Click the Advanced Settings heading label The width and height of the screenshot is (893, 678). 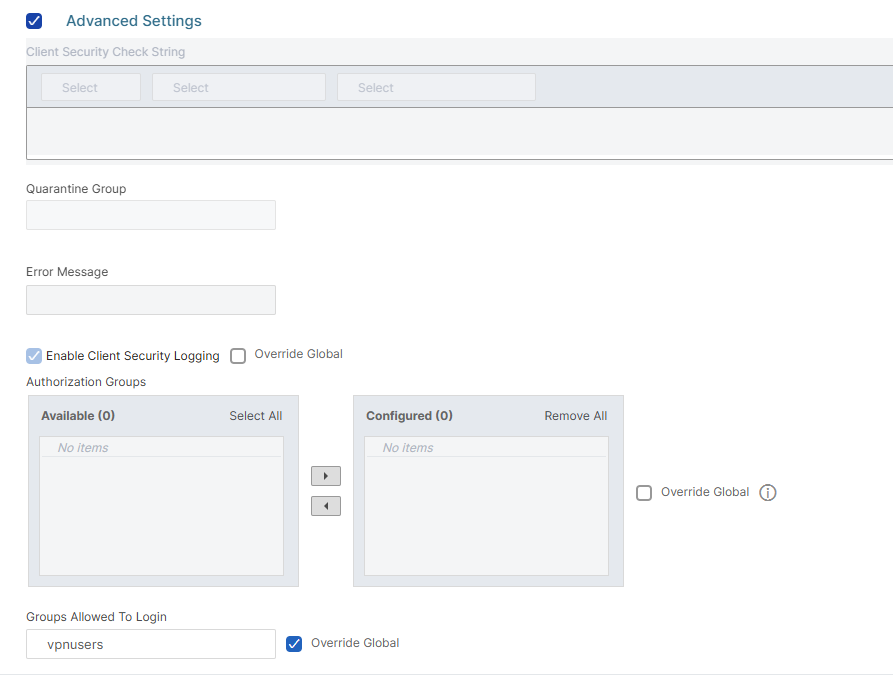pyautogui.click(x=133, y=20)
